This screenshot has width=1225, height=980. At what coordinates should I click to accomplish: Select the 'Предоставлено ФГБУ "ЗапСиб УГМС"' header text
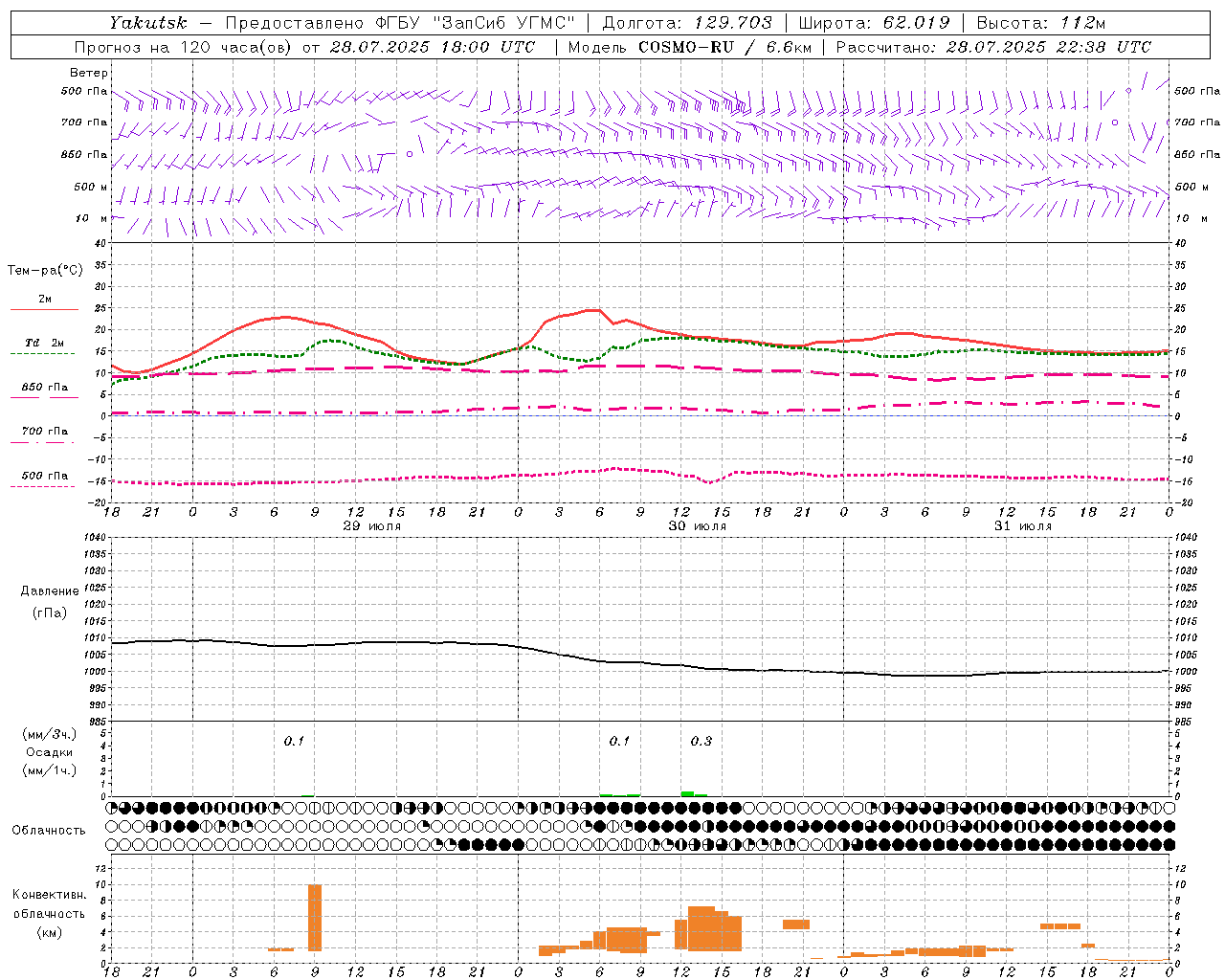click(400, 23)
